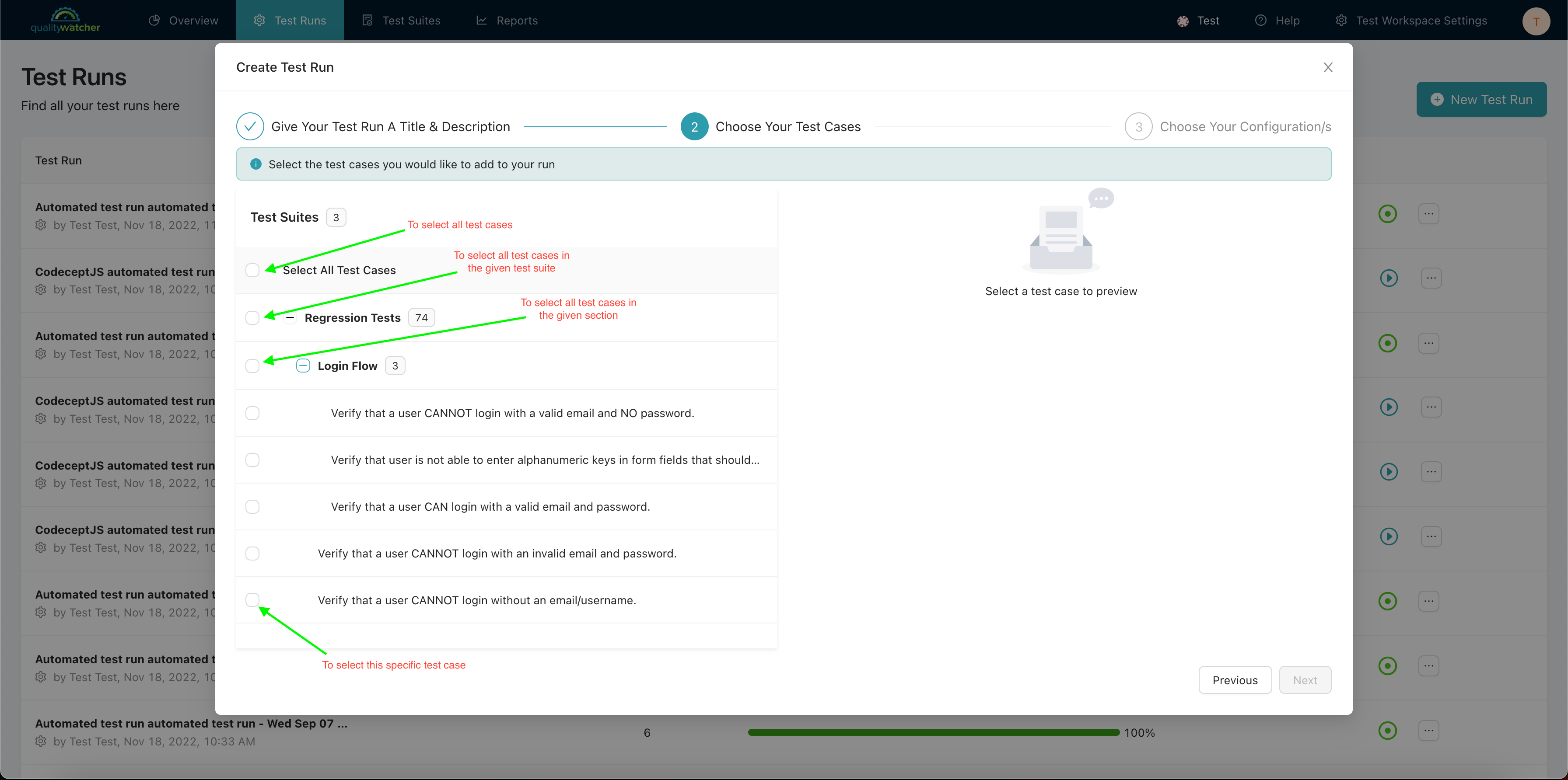Click the Test Run column header
The image size is (1568, 780).
(x=59, y=160)
